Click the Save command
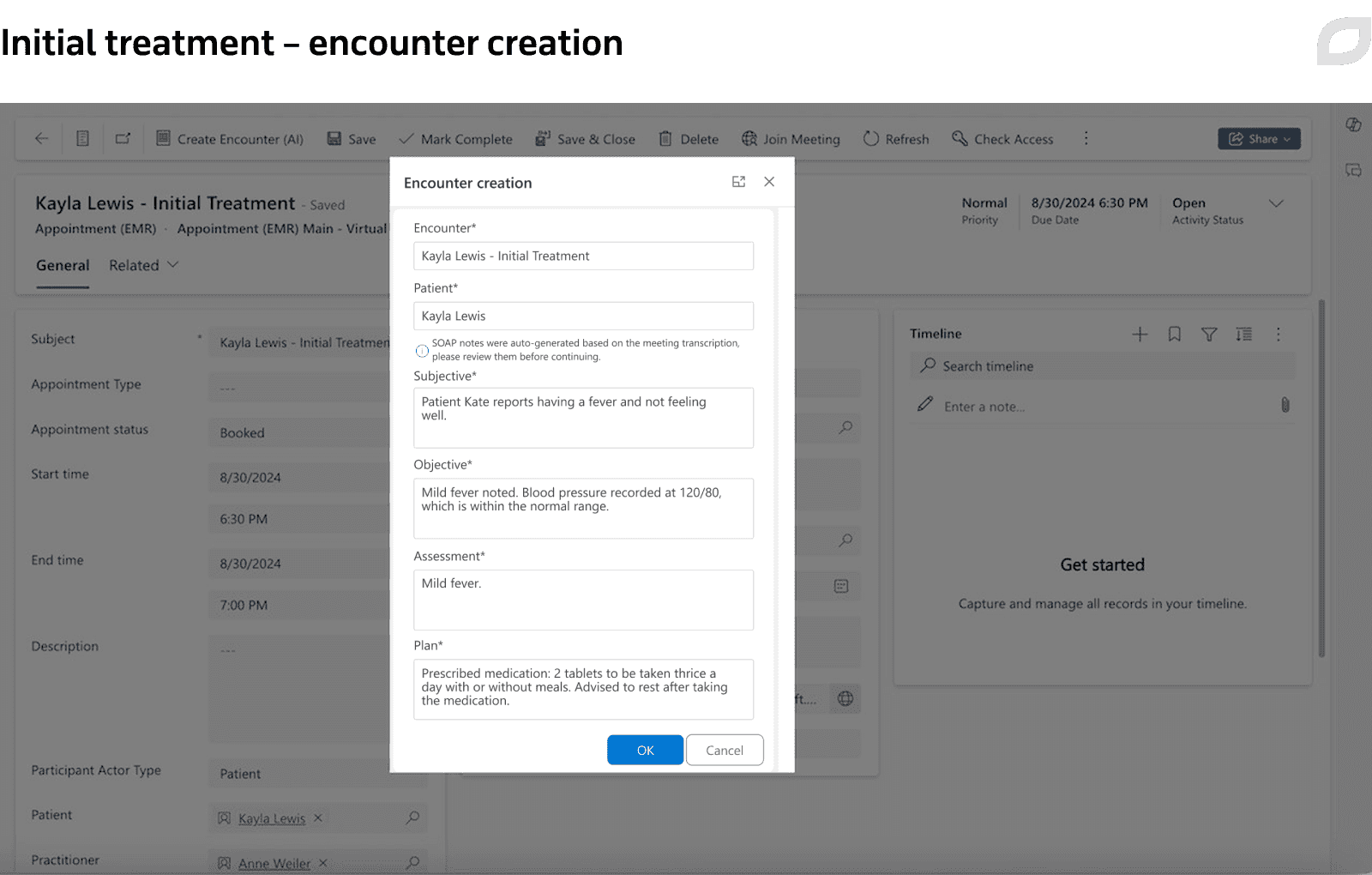1372x875 pixels. pyautogui.click(x=352, y=139)
